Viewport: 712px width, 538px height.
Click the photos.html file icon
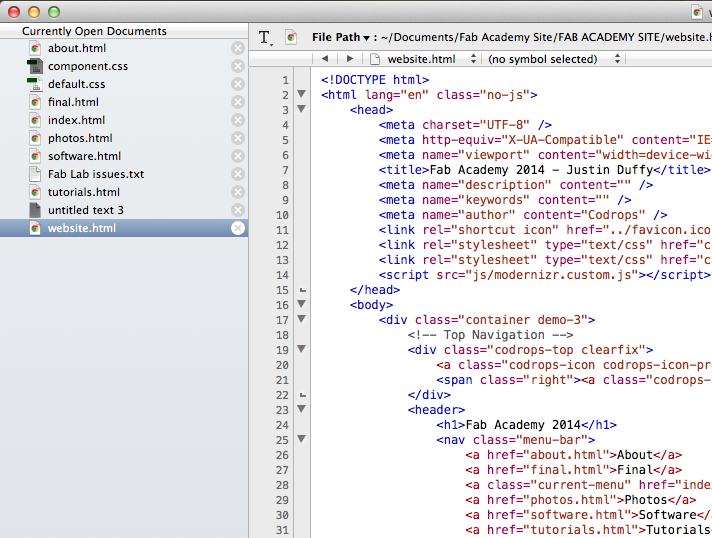35,138
